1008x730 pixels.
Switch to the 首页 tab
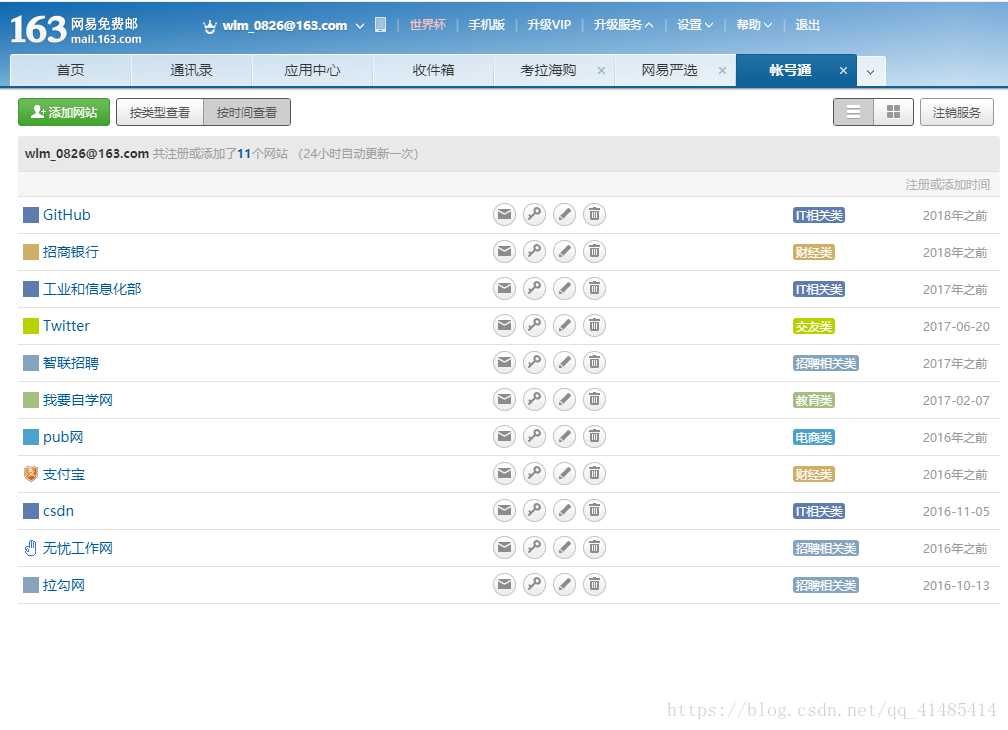click(71, 71)
